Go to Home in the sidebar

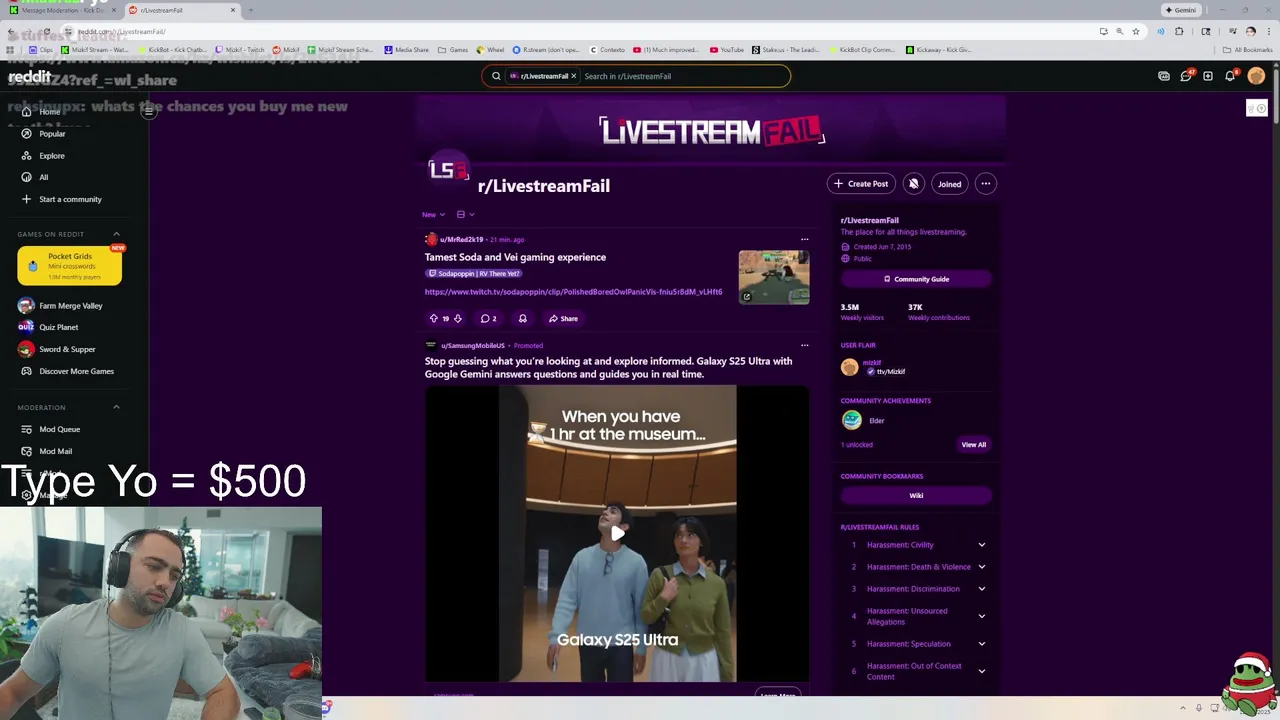coord(49,112)
